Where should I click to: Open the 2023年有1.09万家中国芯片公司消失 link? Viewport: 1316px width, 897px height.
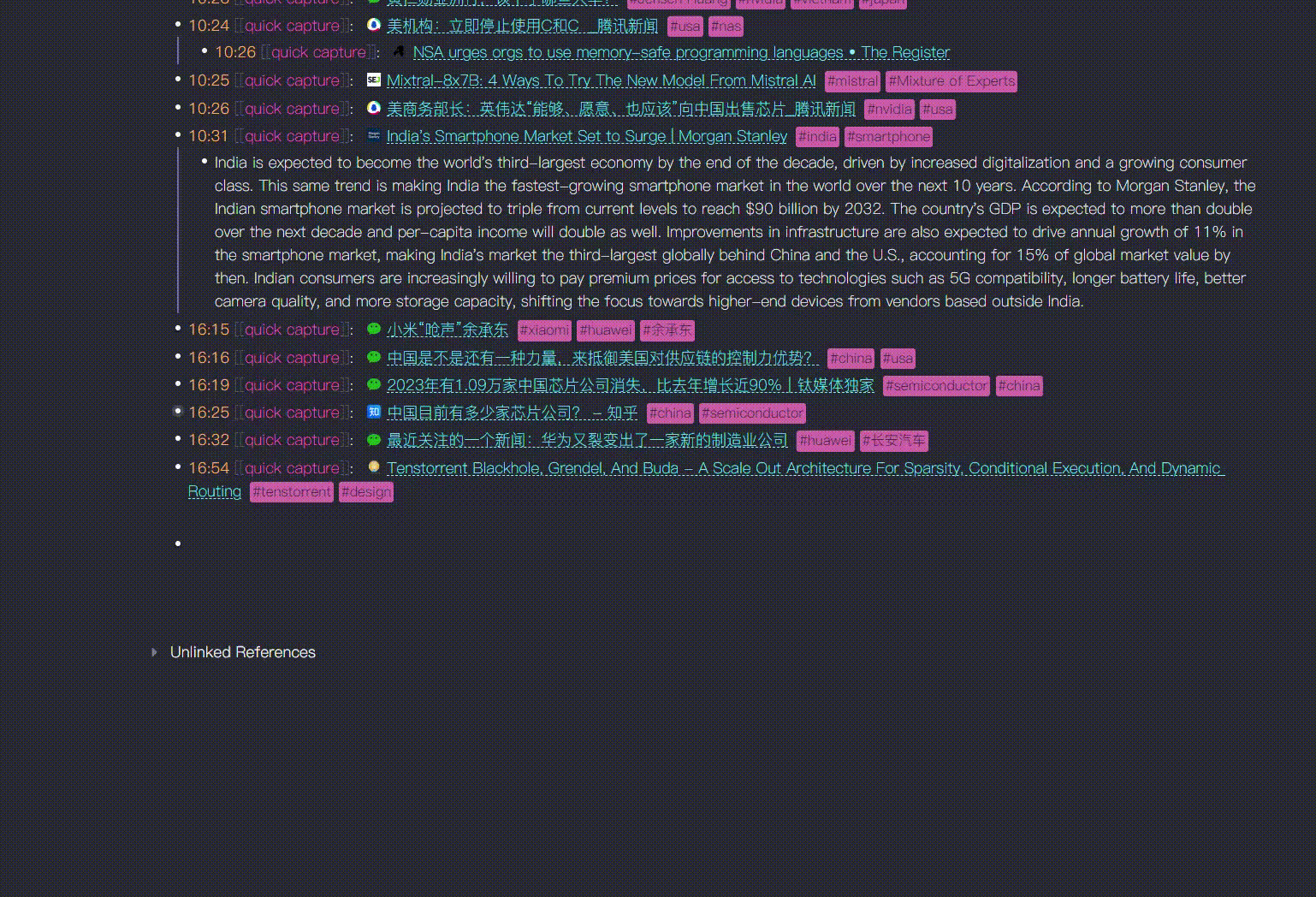(631, 385)
